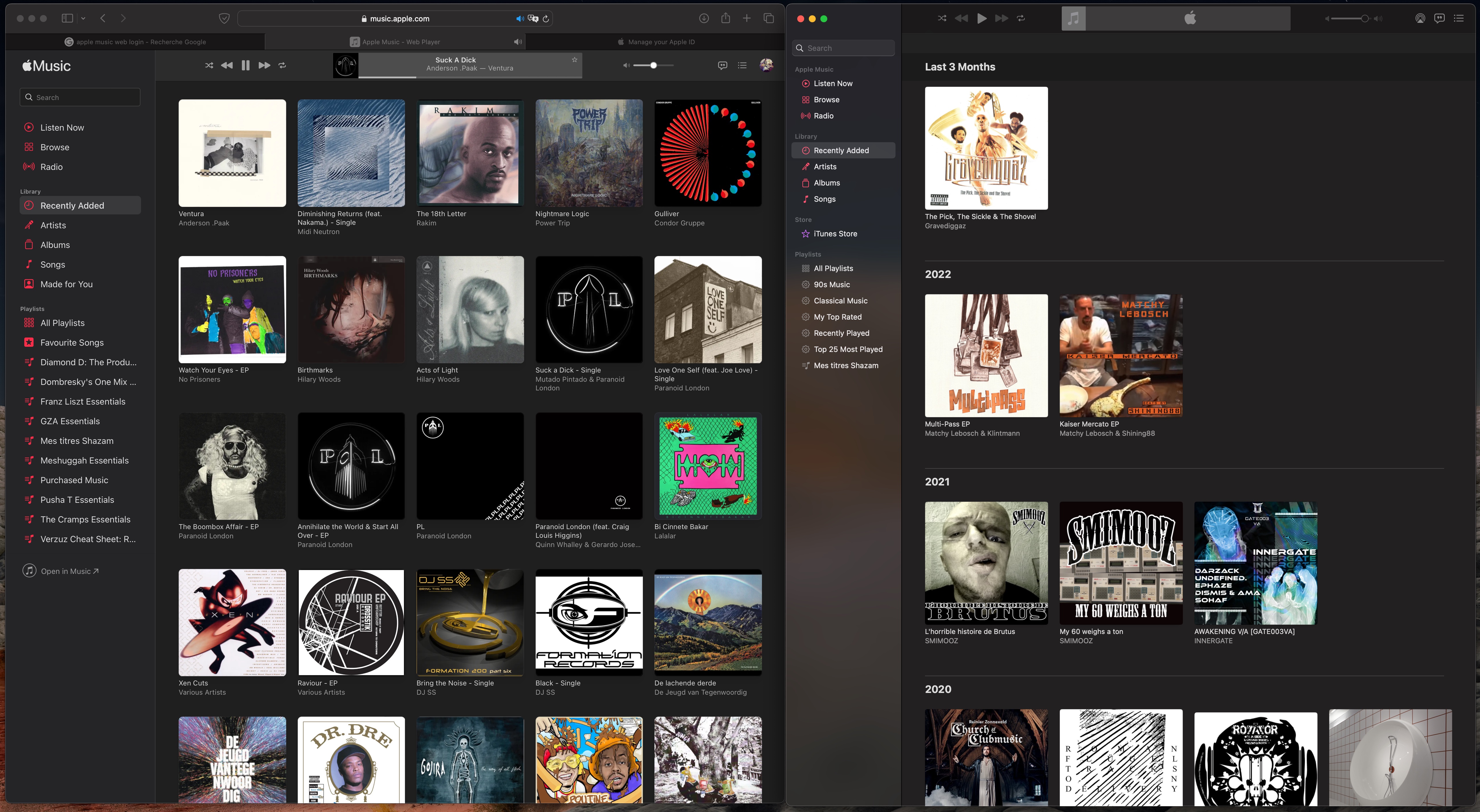The height and width of the screenshot is (812, 1480).
Task: Open AirPlay output in the Music app
Action: click(1420, 18)
